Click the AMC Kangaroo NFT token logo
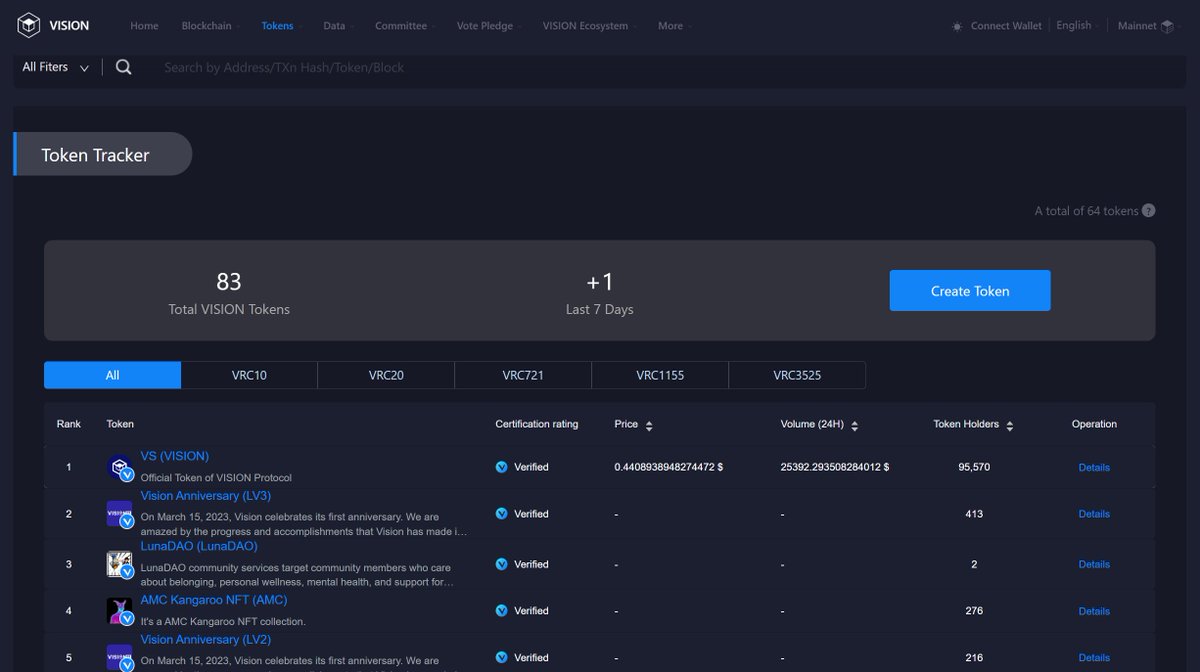Screen dimensions: 1200x672 [x=120, y=611]
